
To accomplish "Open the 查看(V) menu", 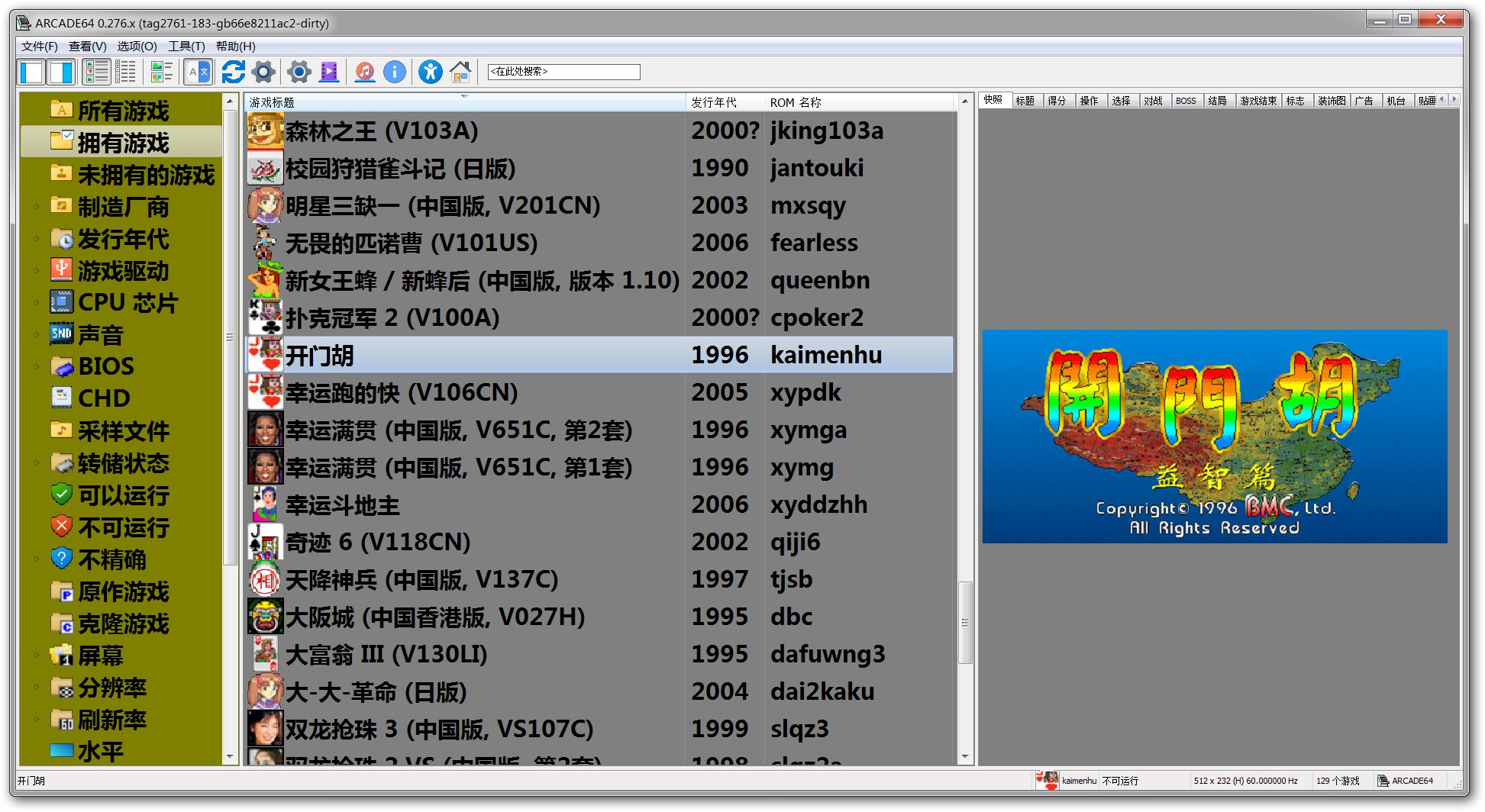I will tap(88, 46).
